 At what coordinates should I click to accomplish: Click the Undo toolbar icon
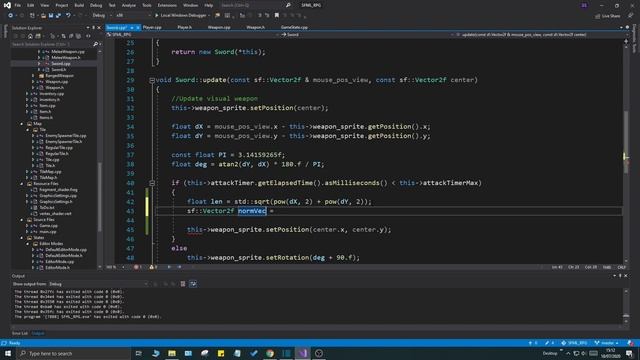pyautogui.click(x=69, y=16)
